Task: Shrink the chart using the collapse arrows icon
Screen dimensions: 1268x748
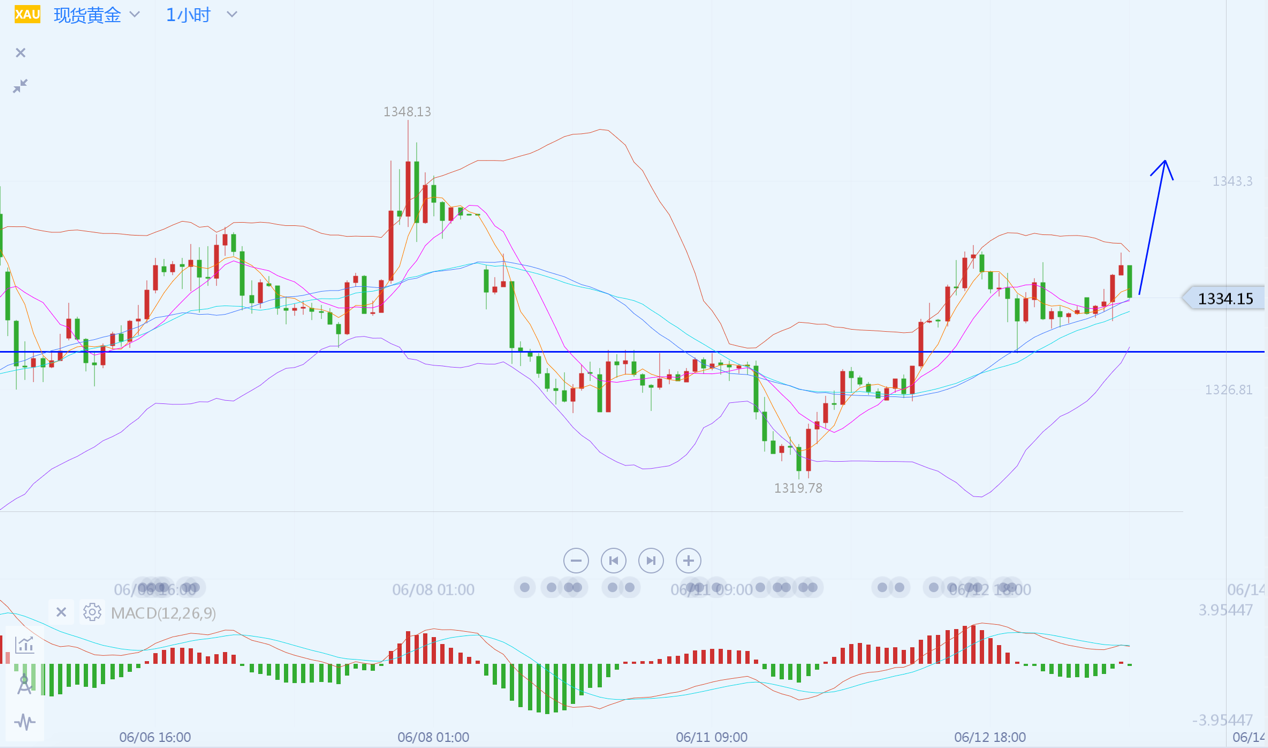Action: coord(20,86)
